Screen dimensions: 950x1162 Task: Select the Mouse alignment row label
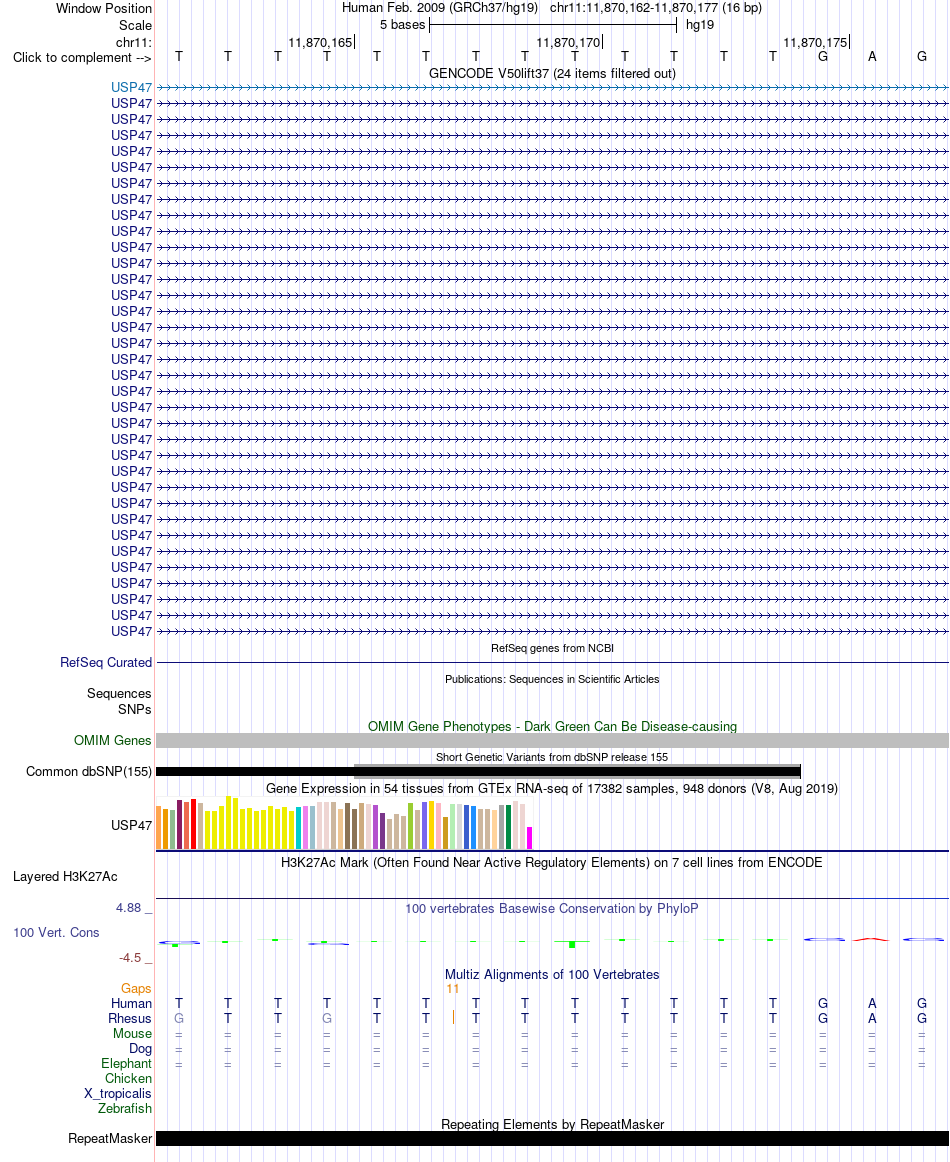(132, 1034)
